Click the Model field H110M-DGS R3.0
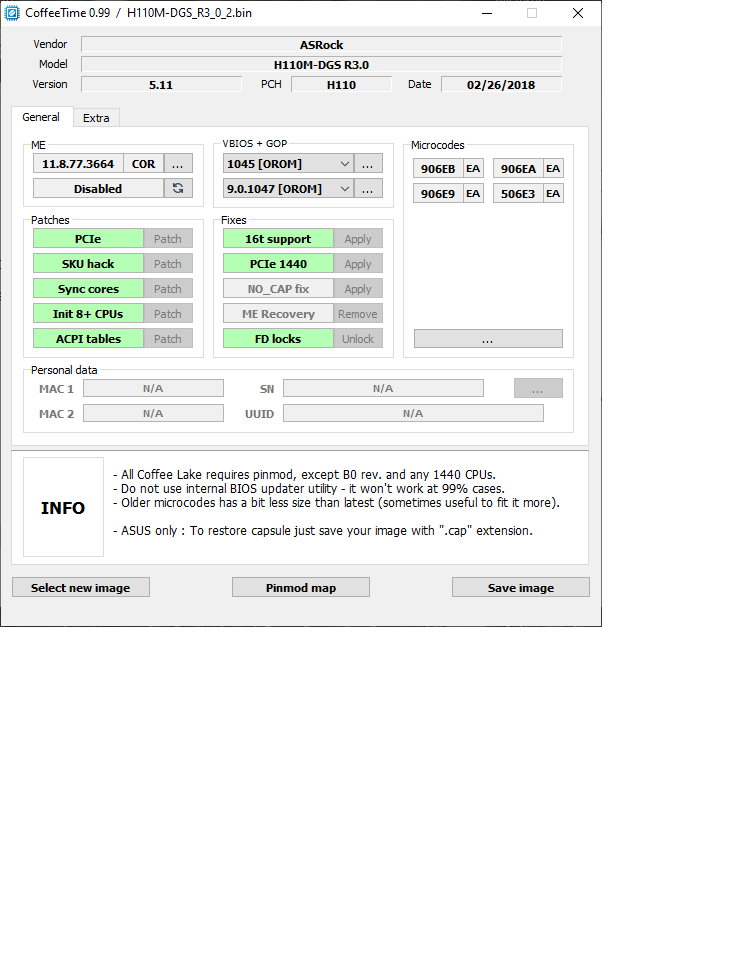Screen dimensions: 734x971 click(x=321, y=64)
